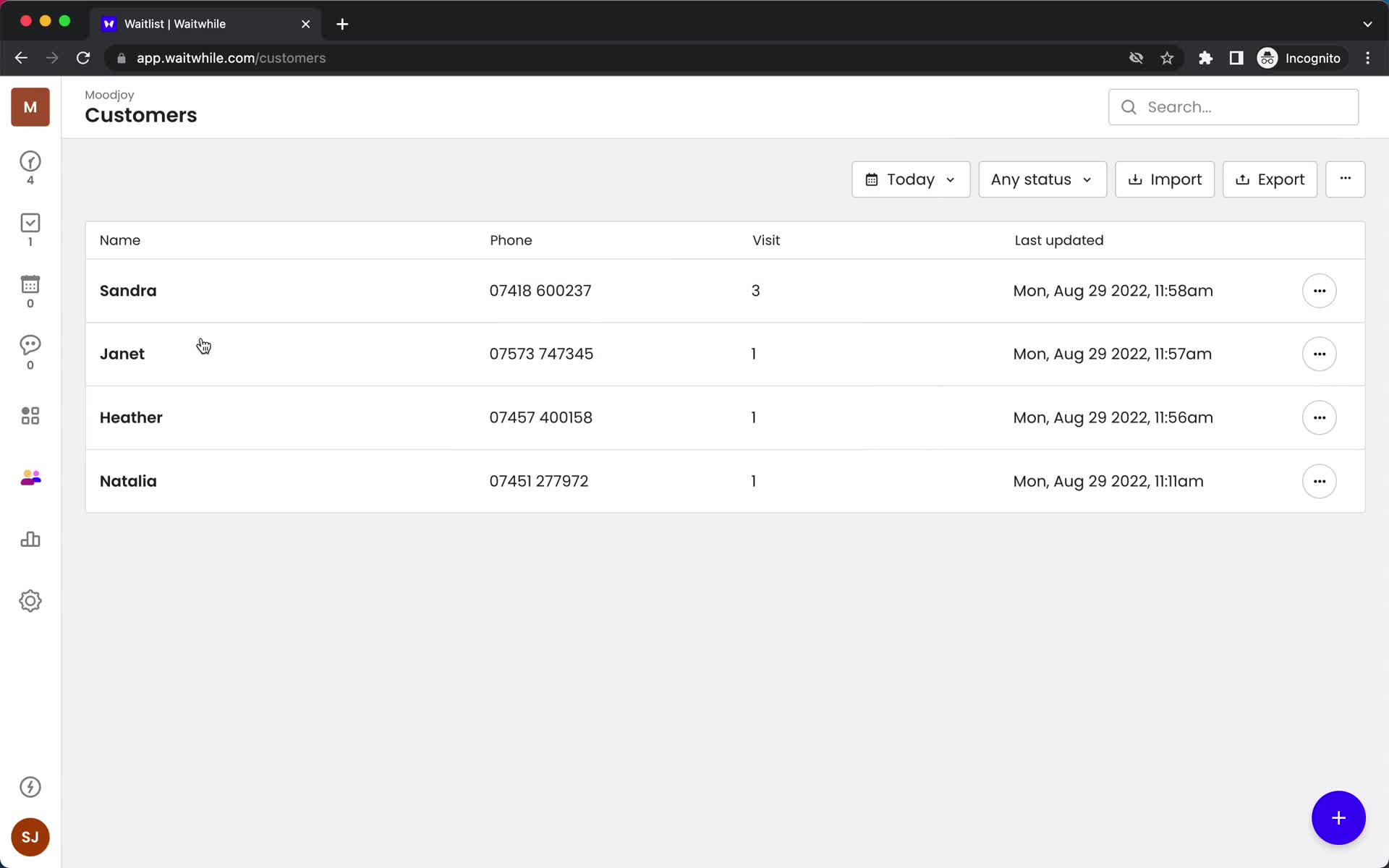1389x868 pixels.
Task: Open the settings gear icon
Action: 30,600
